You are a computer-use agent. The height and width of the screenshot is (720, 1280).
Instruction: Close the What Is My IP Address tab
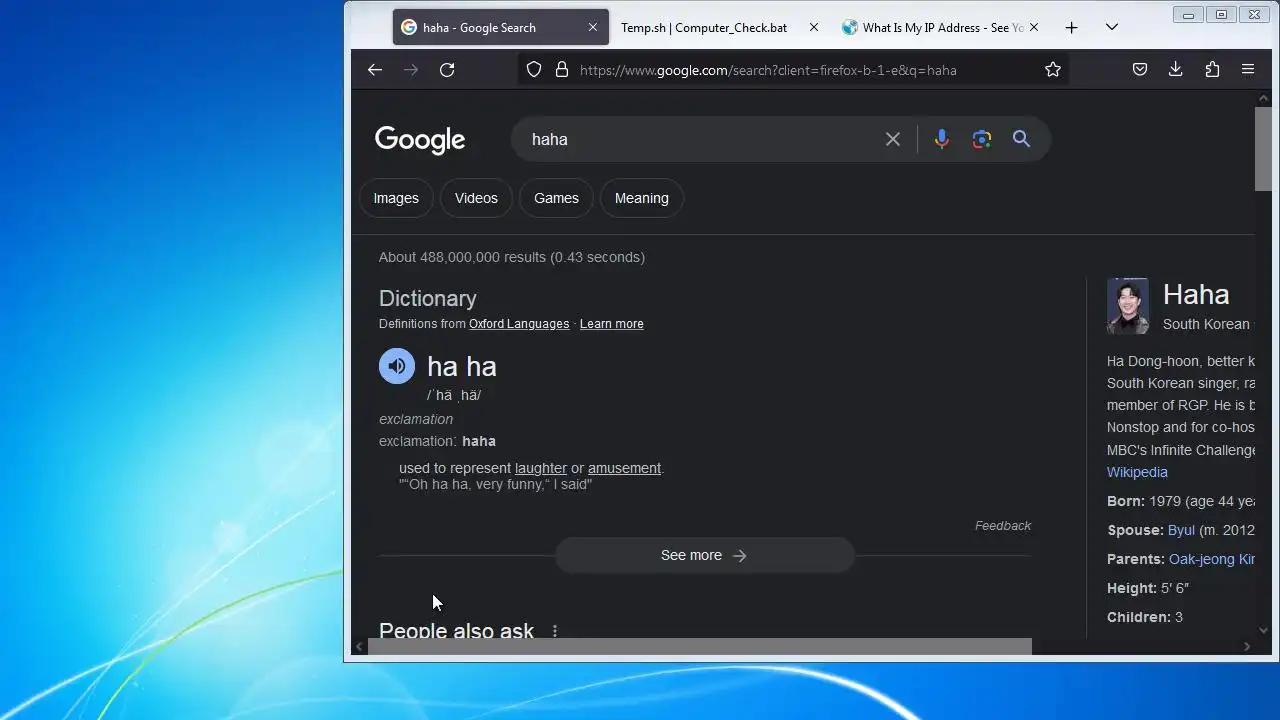coord(1034,28)
